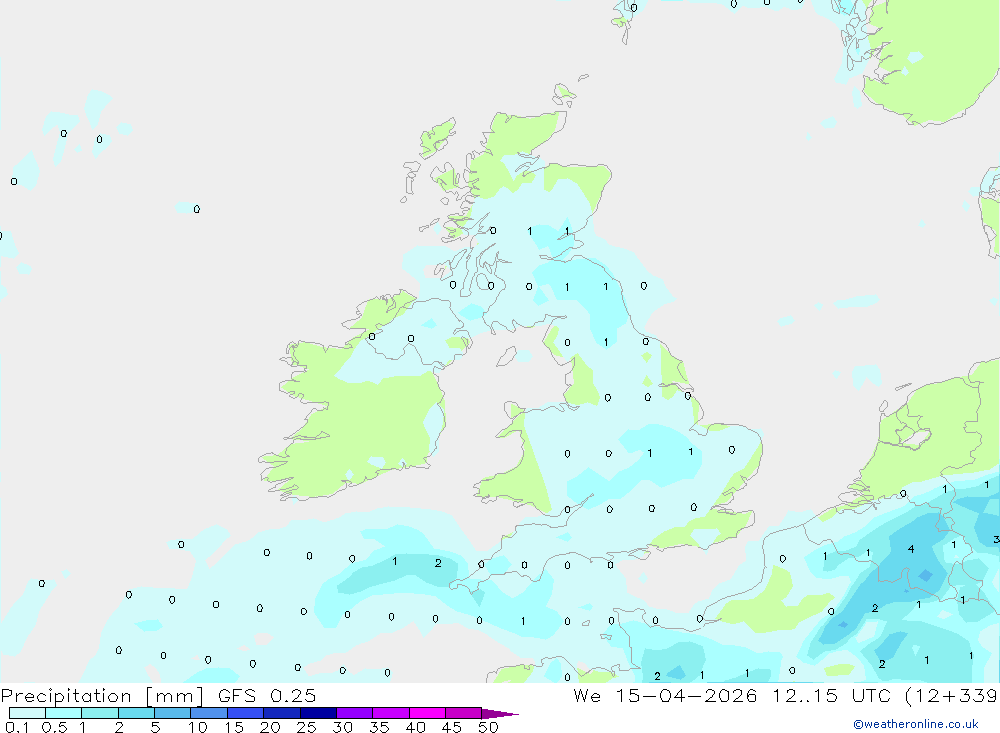Click the '4' precipitation value over Belgium

click(911, 549)
